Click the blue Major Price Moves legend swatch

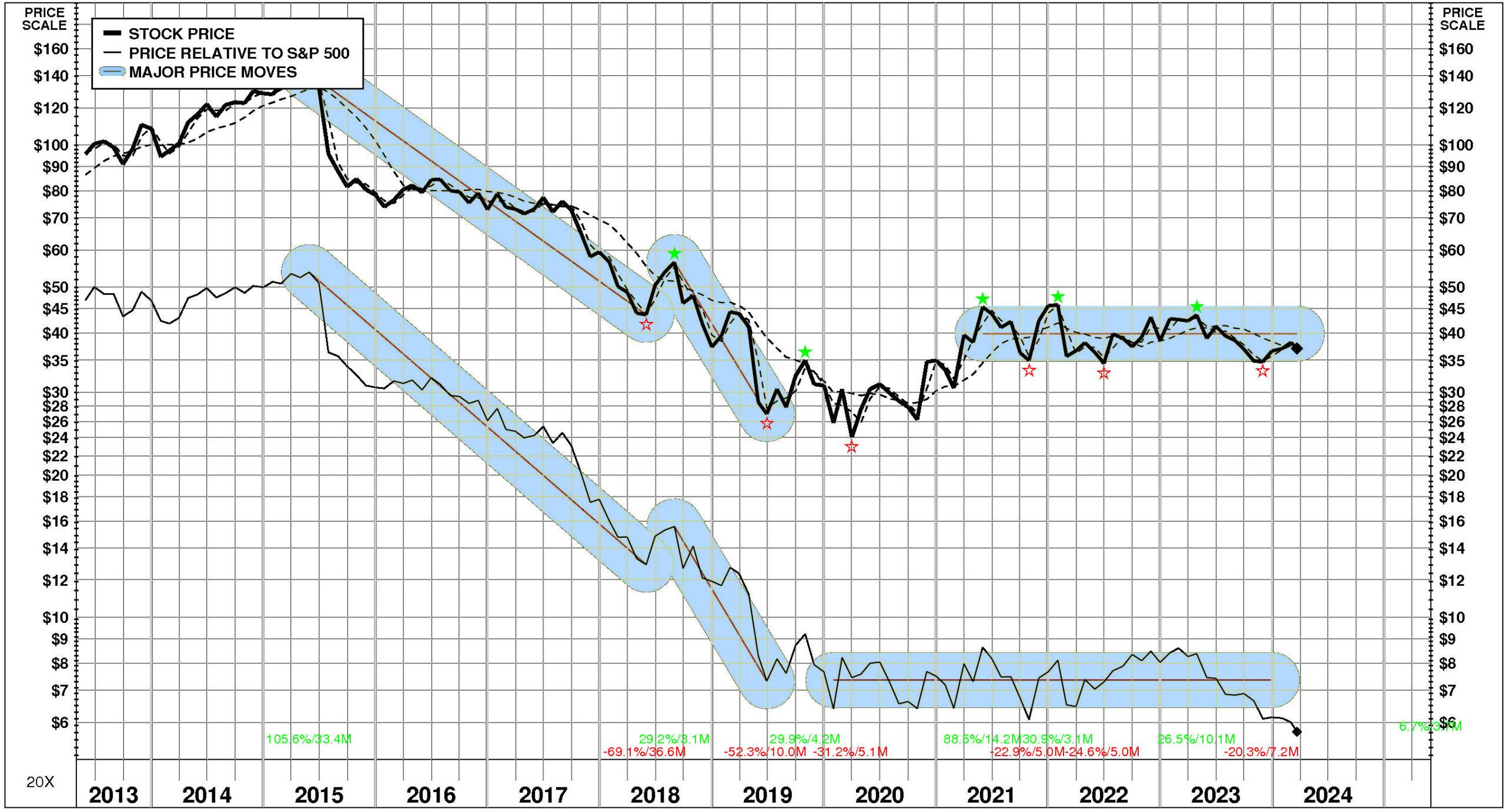[112, 72]
